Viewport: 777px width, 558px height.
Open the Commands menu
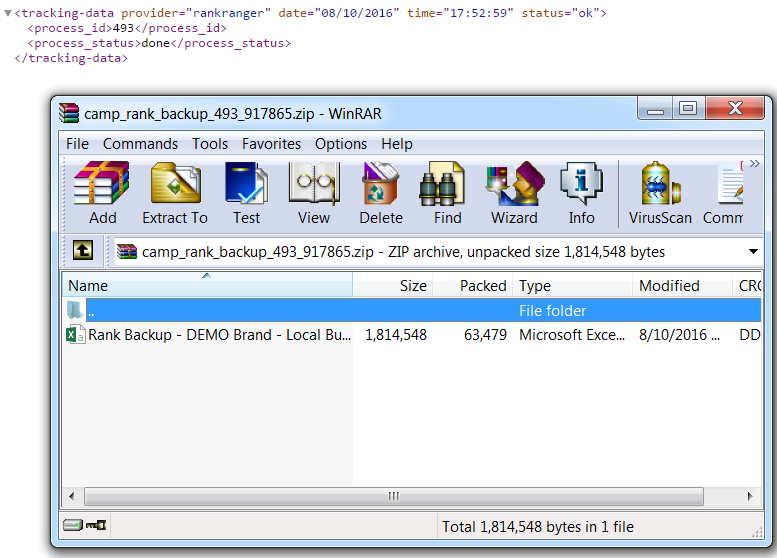pos(140,144)
